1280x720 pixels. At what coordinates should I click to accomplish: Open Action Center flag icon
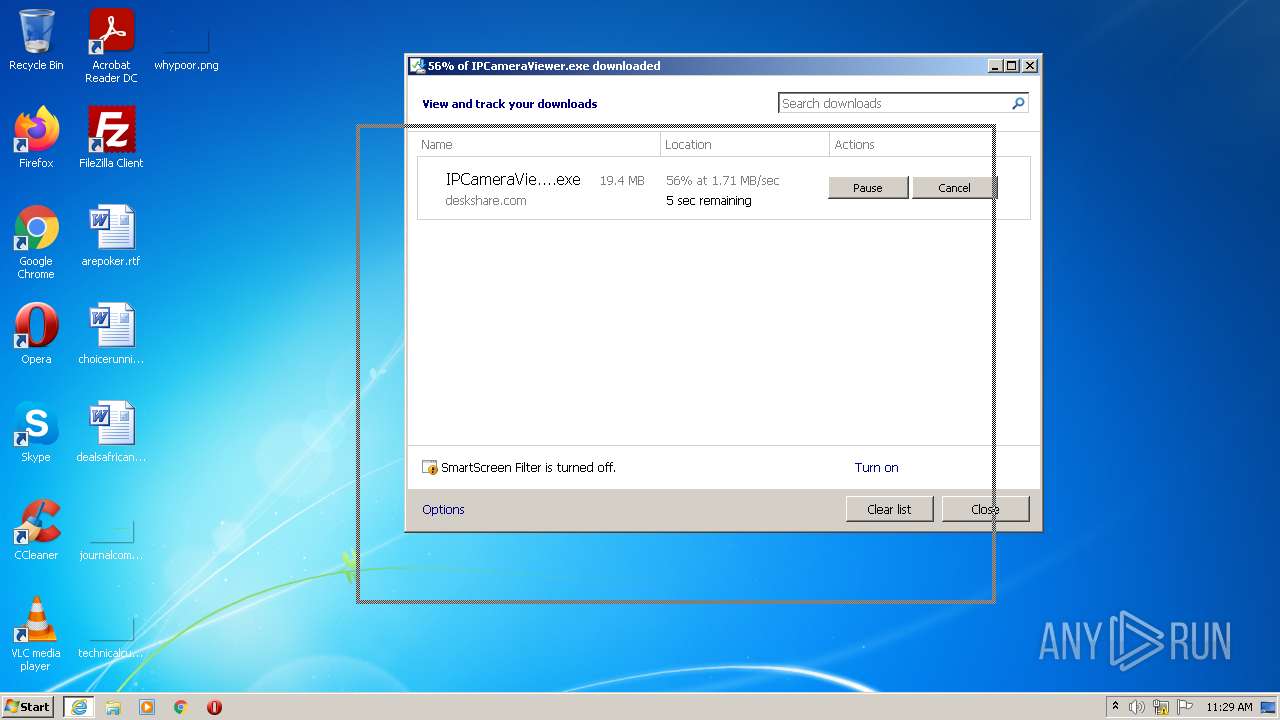1185,707
